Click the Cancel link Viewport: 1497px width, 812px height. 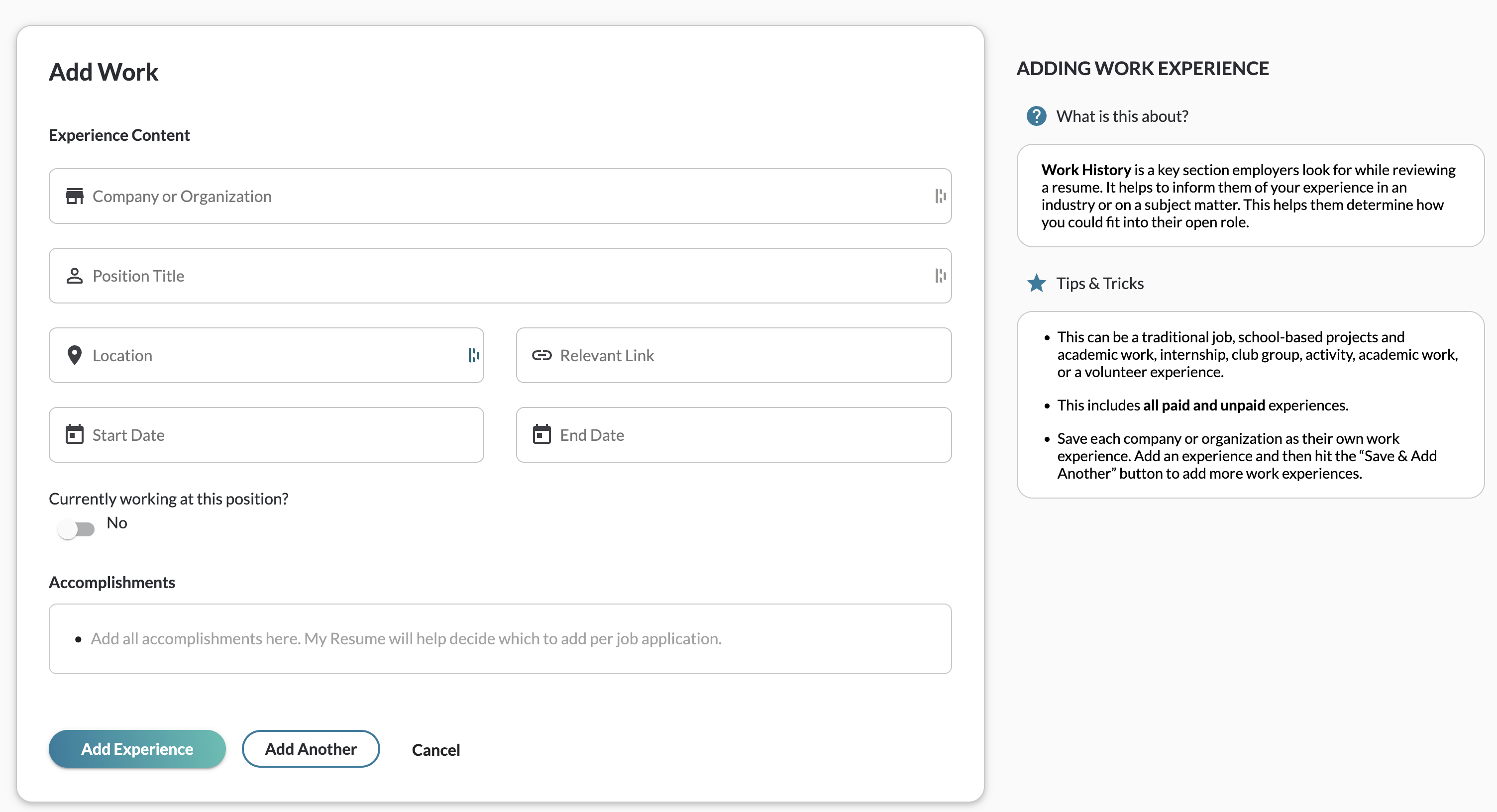[x=435, y=750]
